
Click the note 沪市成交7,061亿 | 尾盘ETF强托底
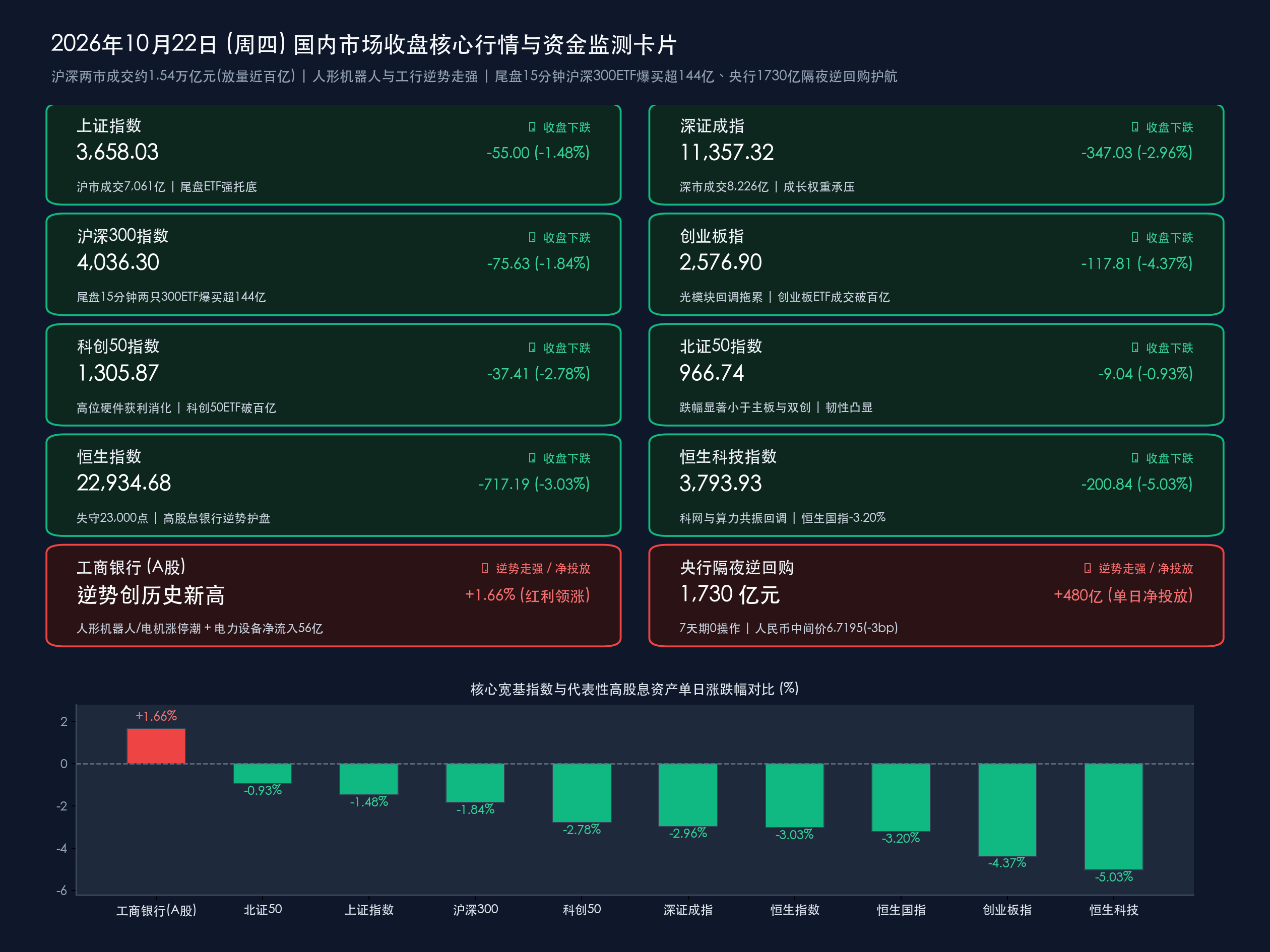pyautogui.click(x=167, y=186)
